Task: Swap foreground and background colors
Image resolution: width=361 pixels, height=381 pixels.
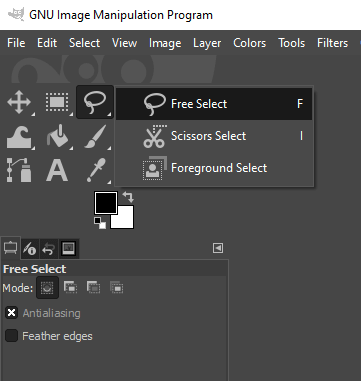Action: click(x=128, y=197)
